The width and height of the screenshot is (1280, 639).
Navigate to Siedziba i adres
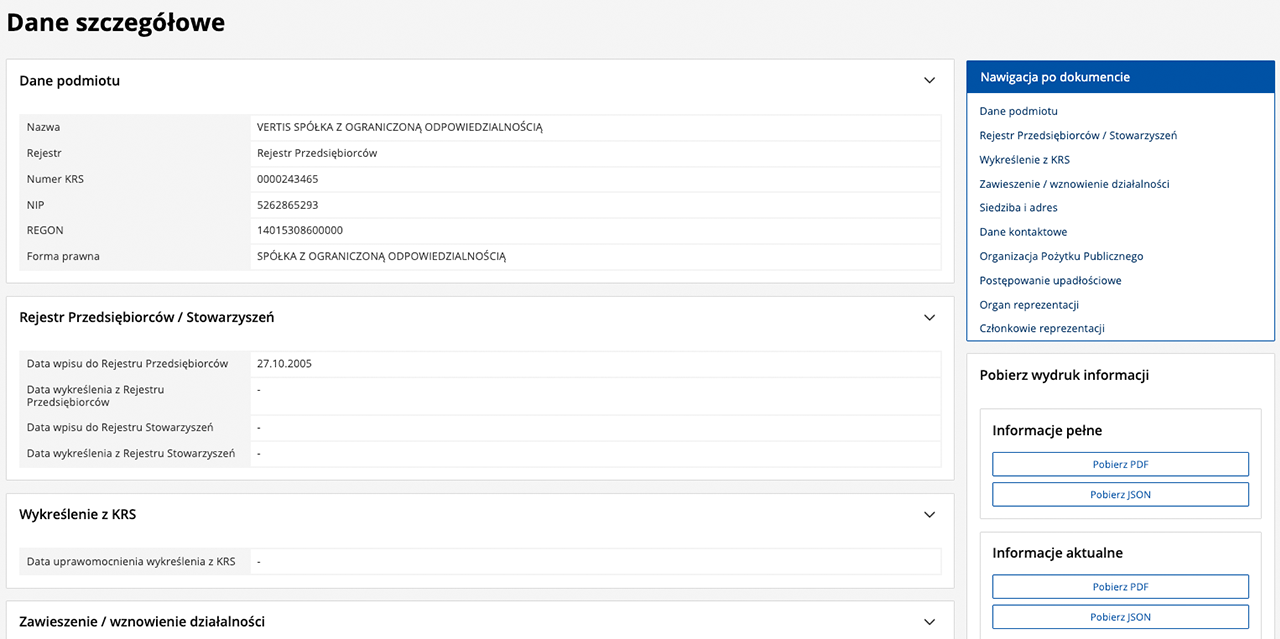1018,208
